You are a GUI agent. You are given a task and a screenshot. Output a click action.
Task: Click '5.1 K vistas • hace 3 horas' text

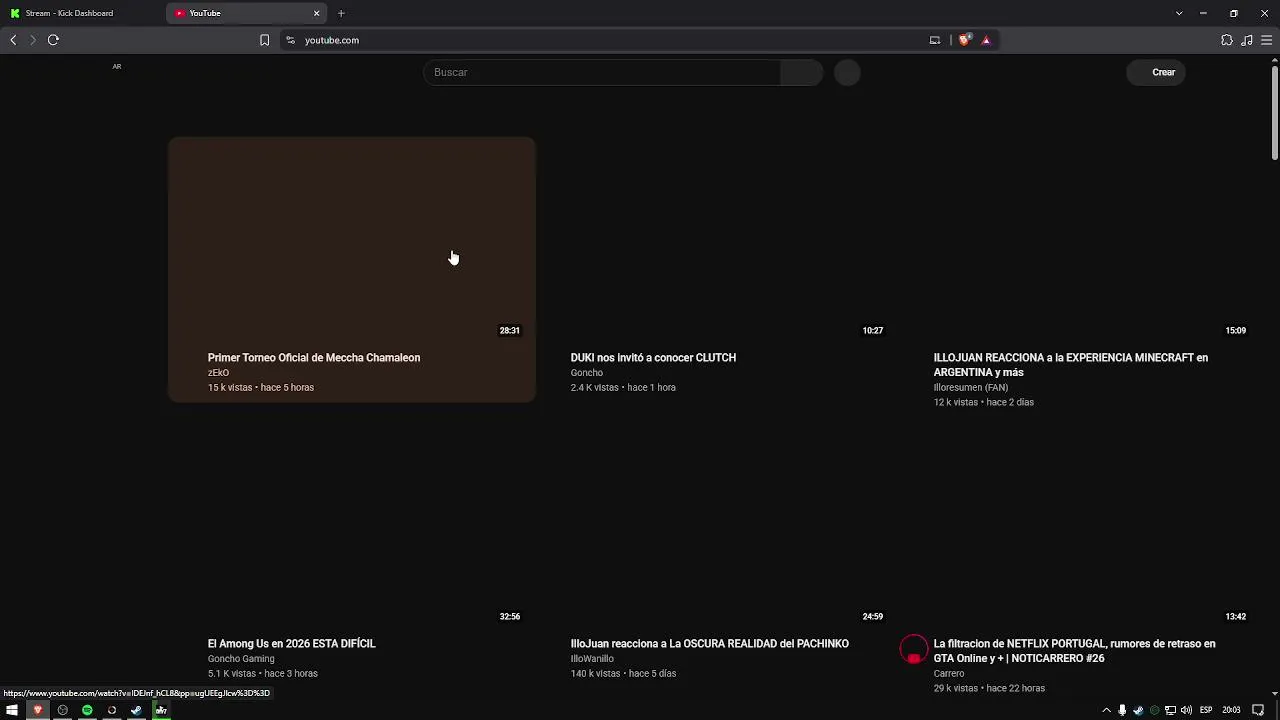click(x=263, y=674)
